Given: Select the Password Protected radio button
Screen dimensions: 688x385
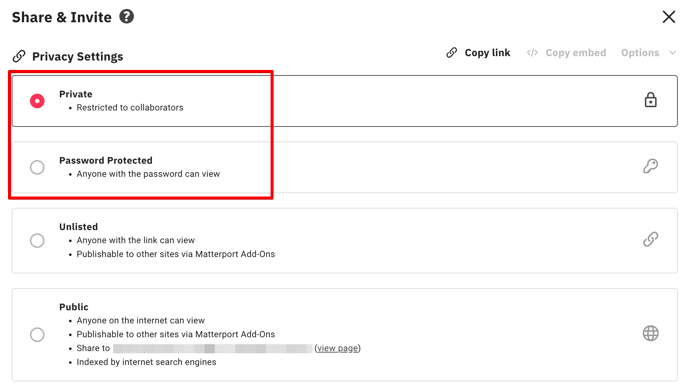Looking at the screenshot, I should 37,167.
